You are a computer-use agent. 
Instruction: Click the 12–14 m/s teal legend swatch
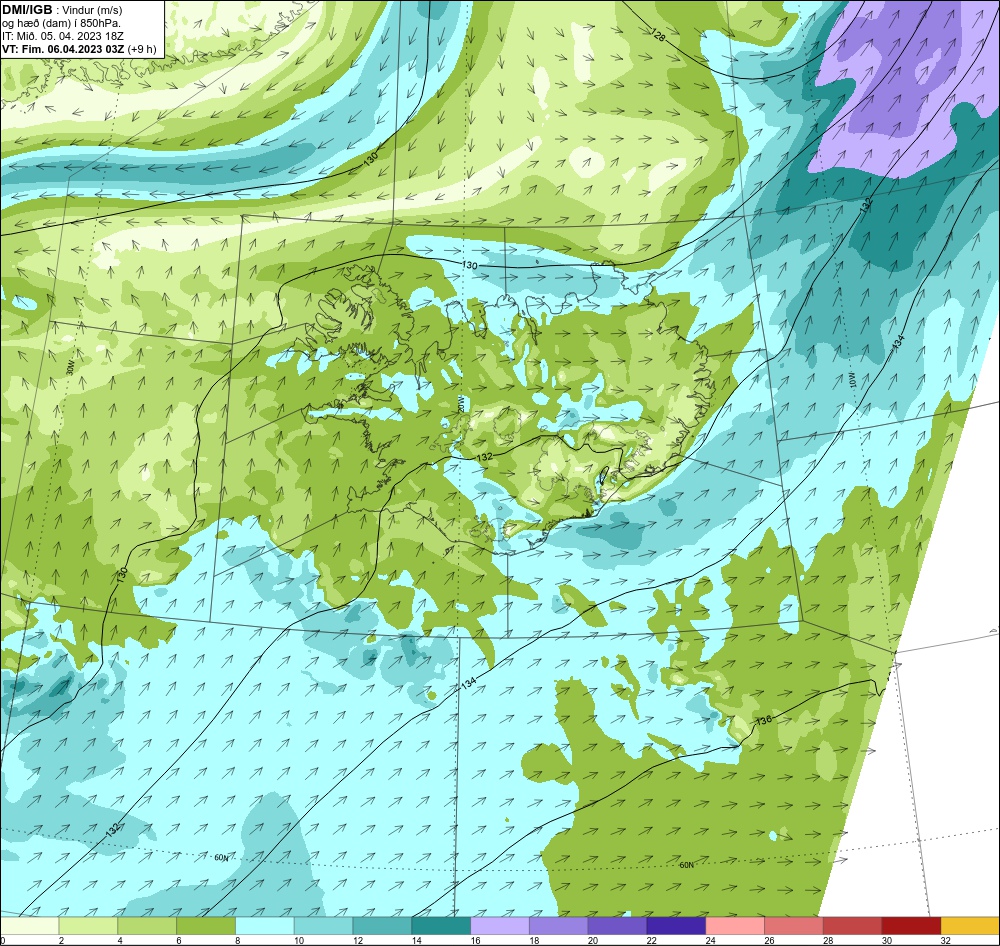382,926
